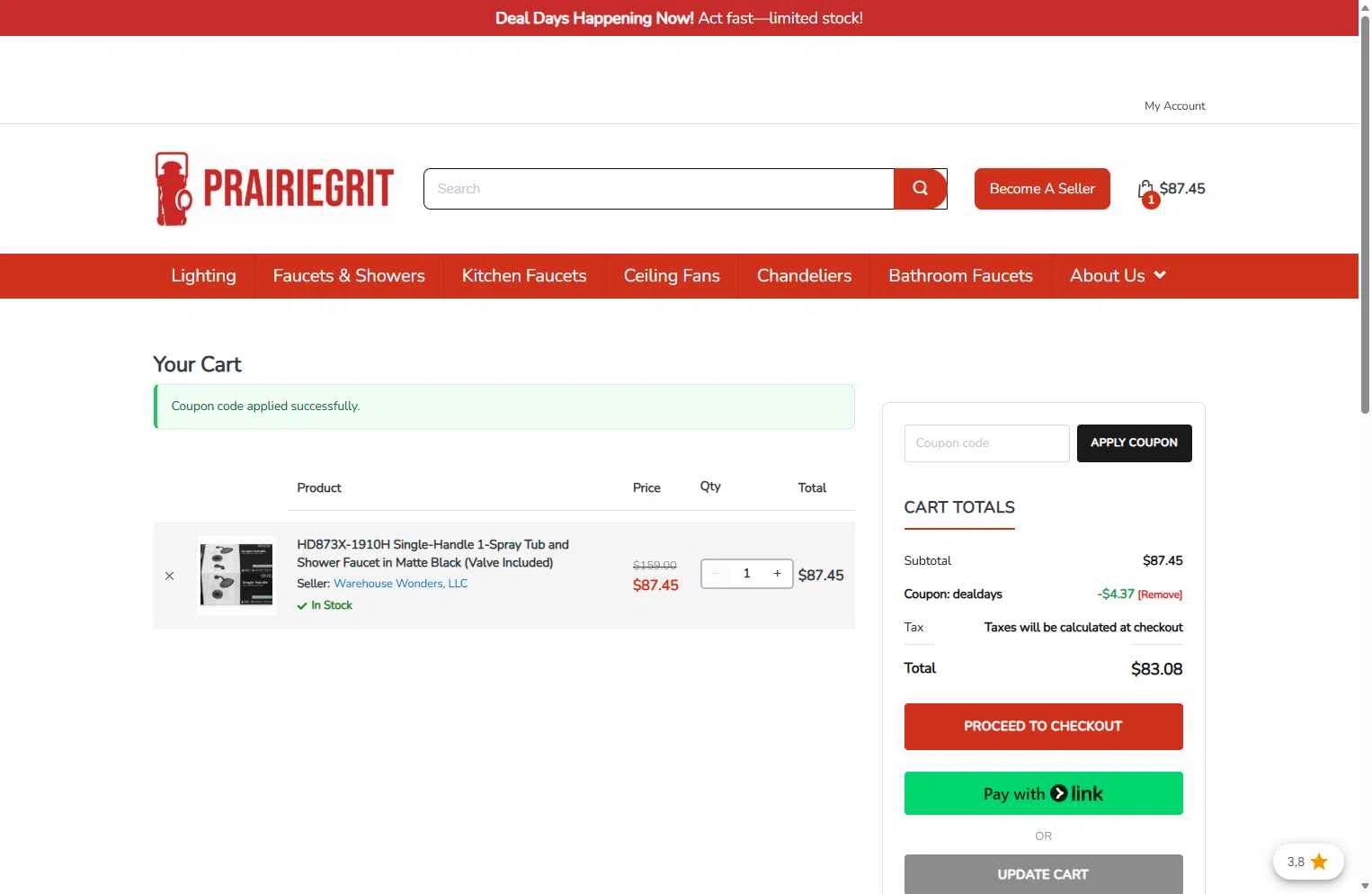
Task: Open the HD873X-1910H faucet product title
Action: 432,554
